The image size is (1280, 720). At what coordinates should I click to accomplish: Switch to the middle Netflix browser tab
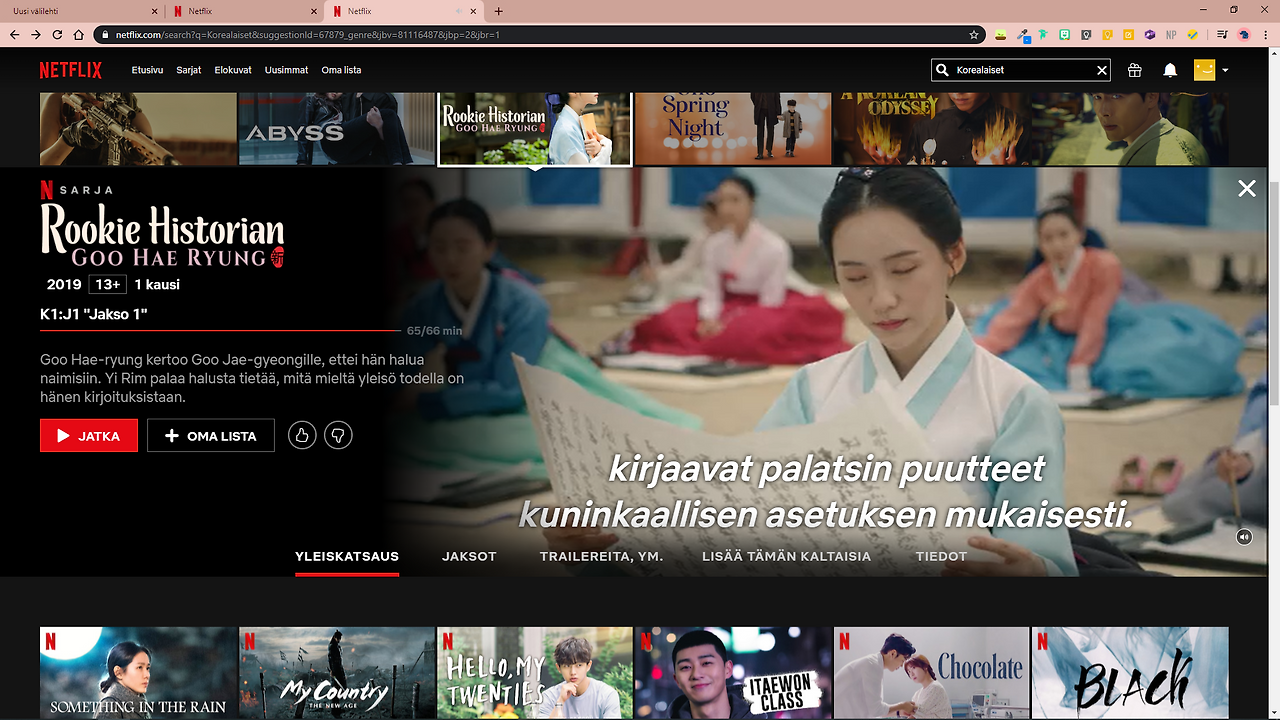click(x=244, y=11)
